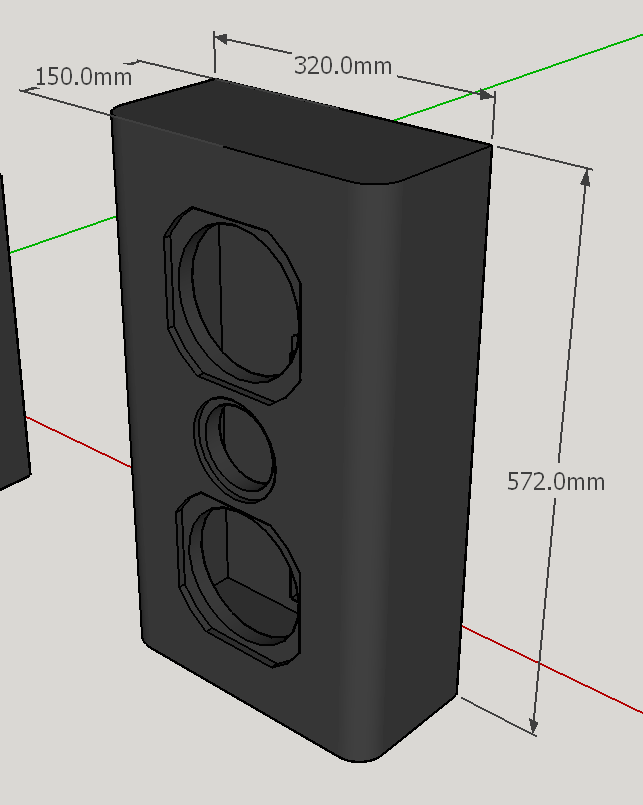643x805 pixels.
Task: Select the 572.0mm height dimension label
Action: pyautogui.click(x=556, y=482)
